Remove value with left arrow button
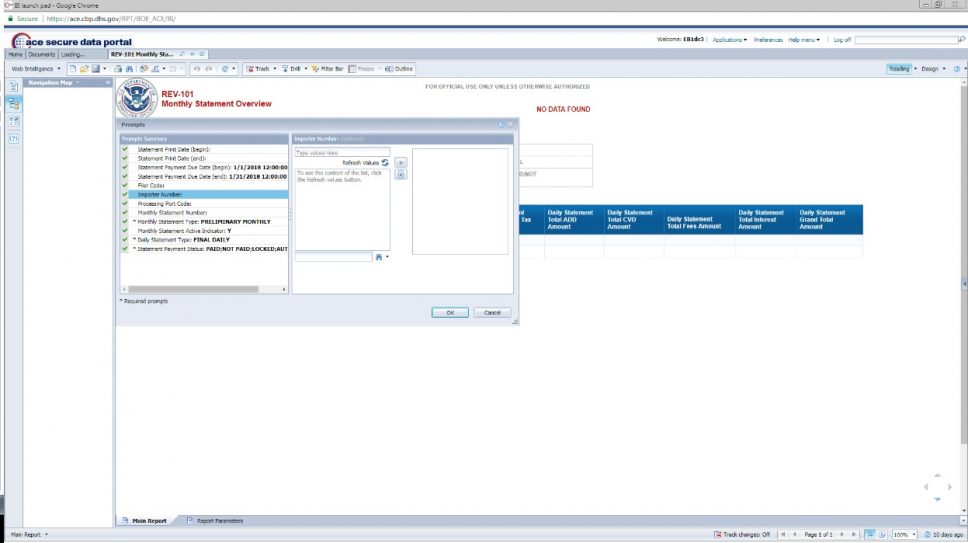This screenshot has width=968, height=543. coord(401,175)
